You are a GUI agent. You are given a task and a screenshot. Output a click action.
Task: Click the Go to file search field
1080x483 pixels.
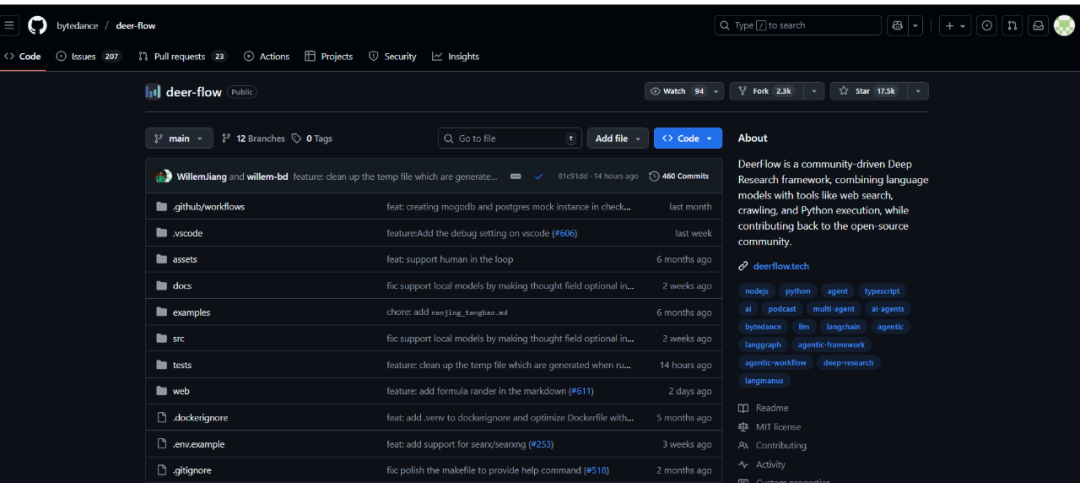click(x=510, y=138)
